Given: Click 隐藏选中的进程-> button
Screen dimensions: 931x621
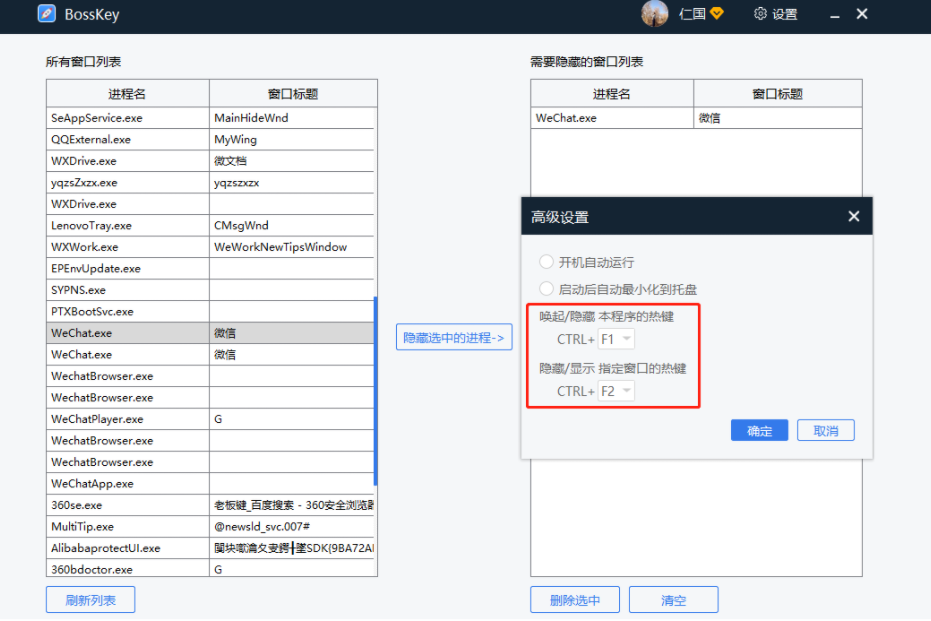Looking at the screenshot, I should click(454, 338).
